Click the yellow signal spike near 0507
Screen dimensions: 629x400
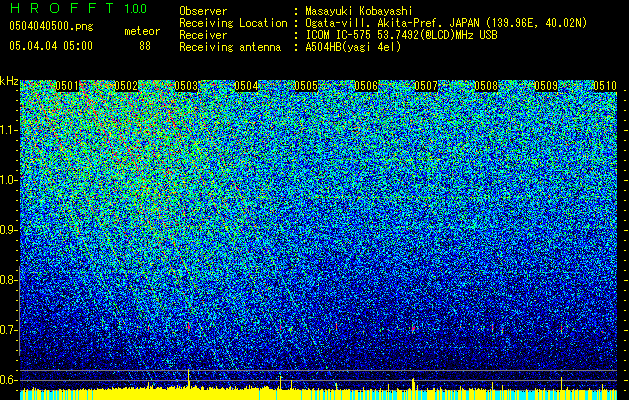413,384
